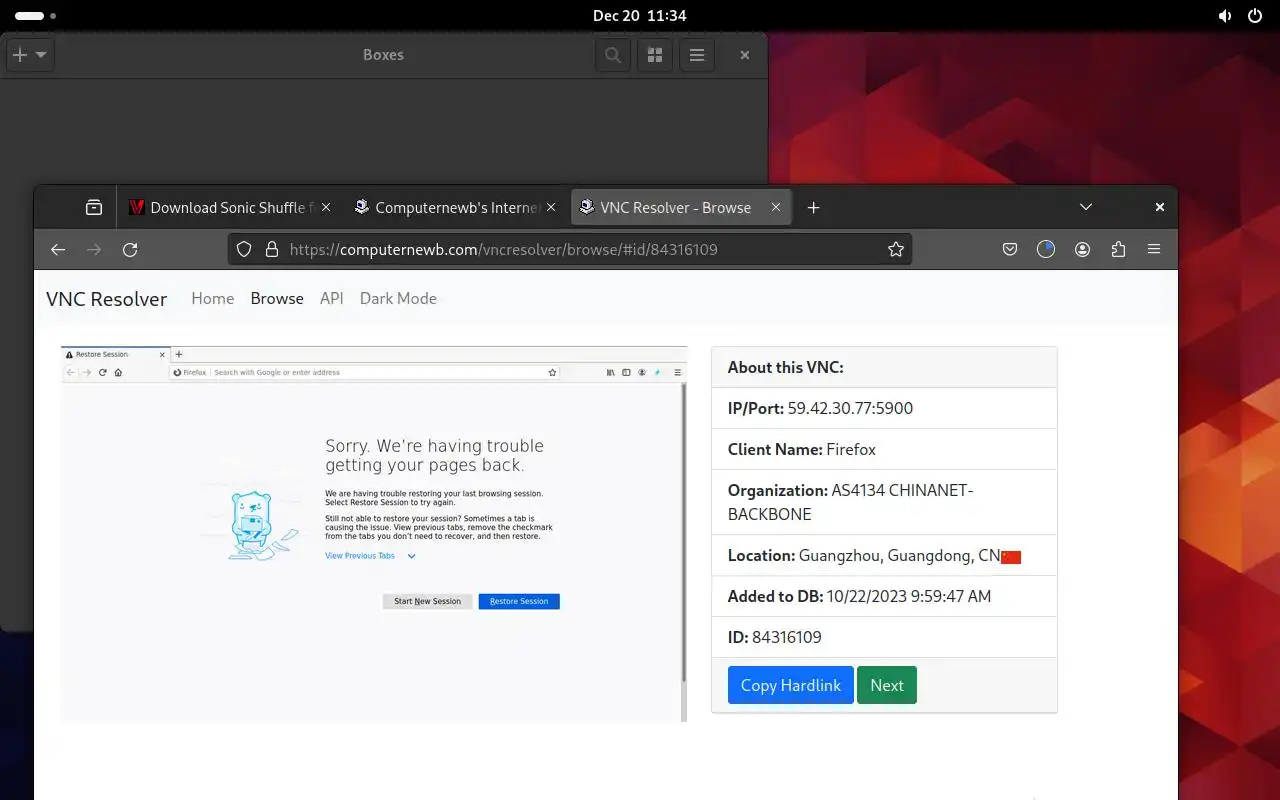This screenshot has width=1280, height=800.
Task: Click the Client Name: Firefox row
Action: tap(884, 449)
